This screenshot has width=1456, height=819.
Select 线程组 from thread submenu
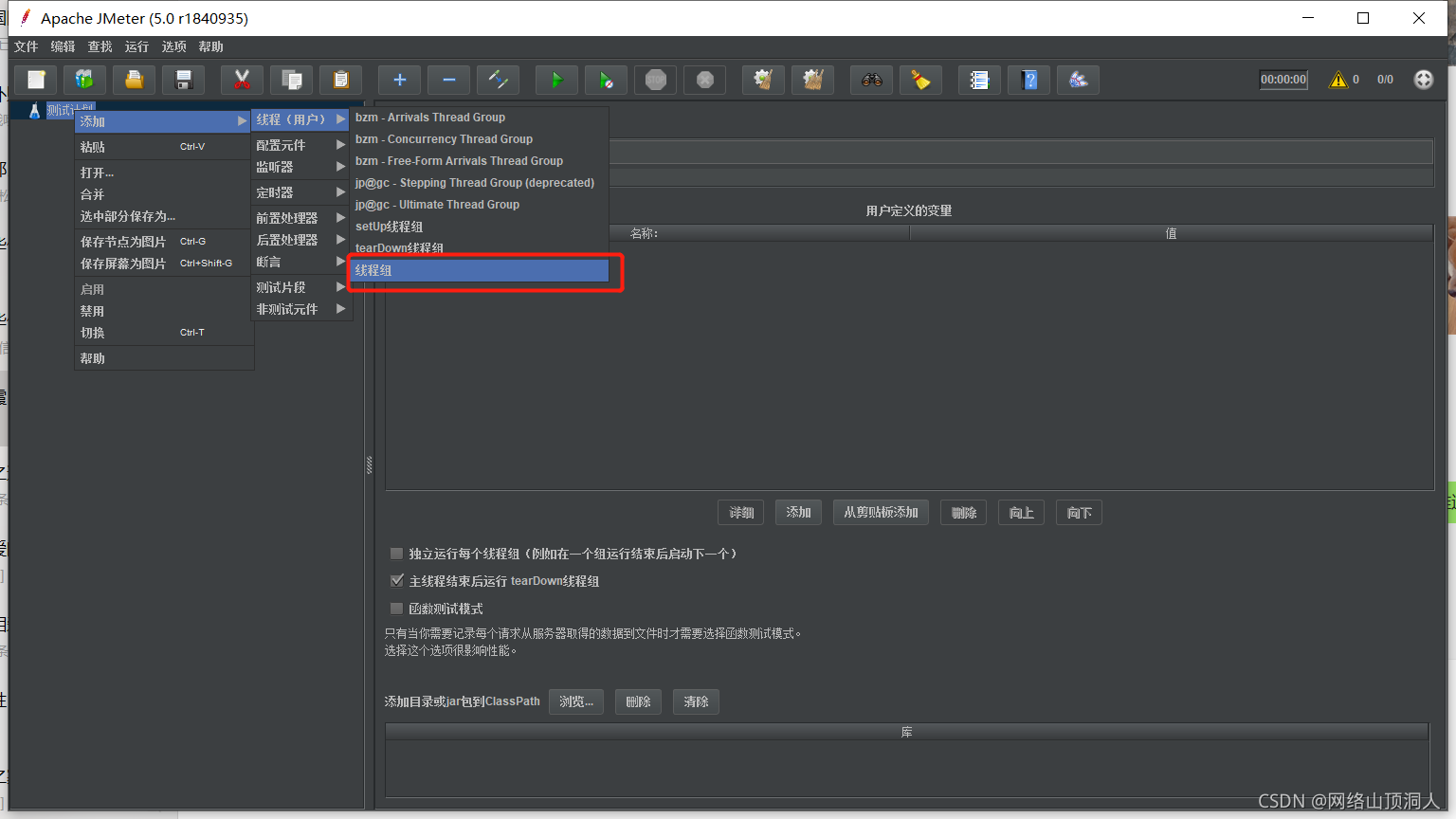pos(480,270)
